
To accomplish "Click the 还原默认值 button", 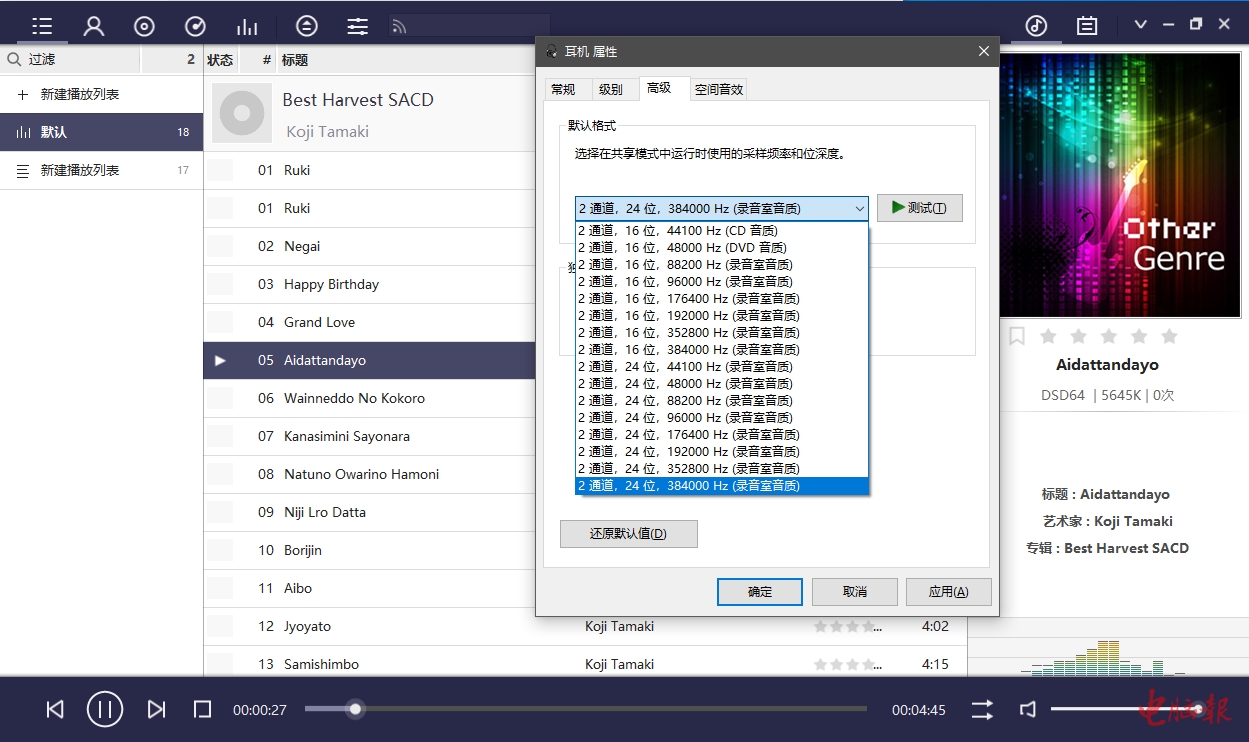I will pos(628,534).
